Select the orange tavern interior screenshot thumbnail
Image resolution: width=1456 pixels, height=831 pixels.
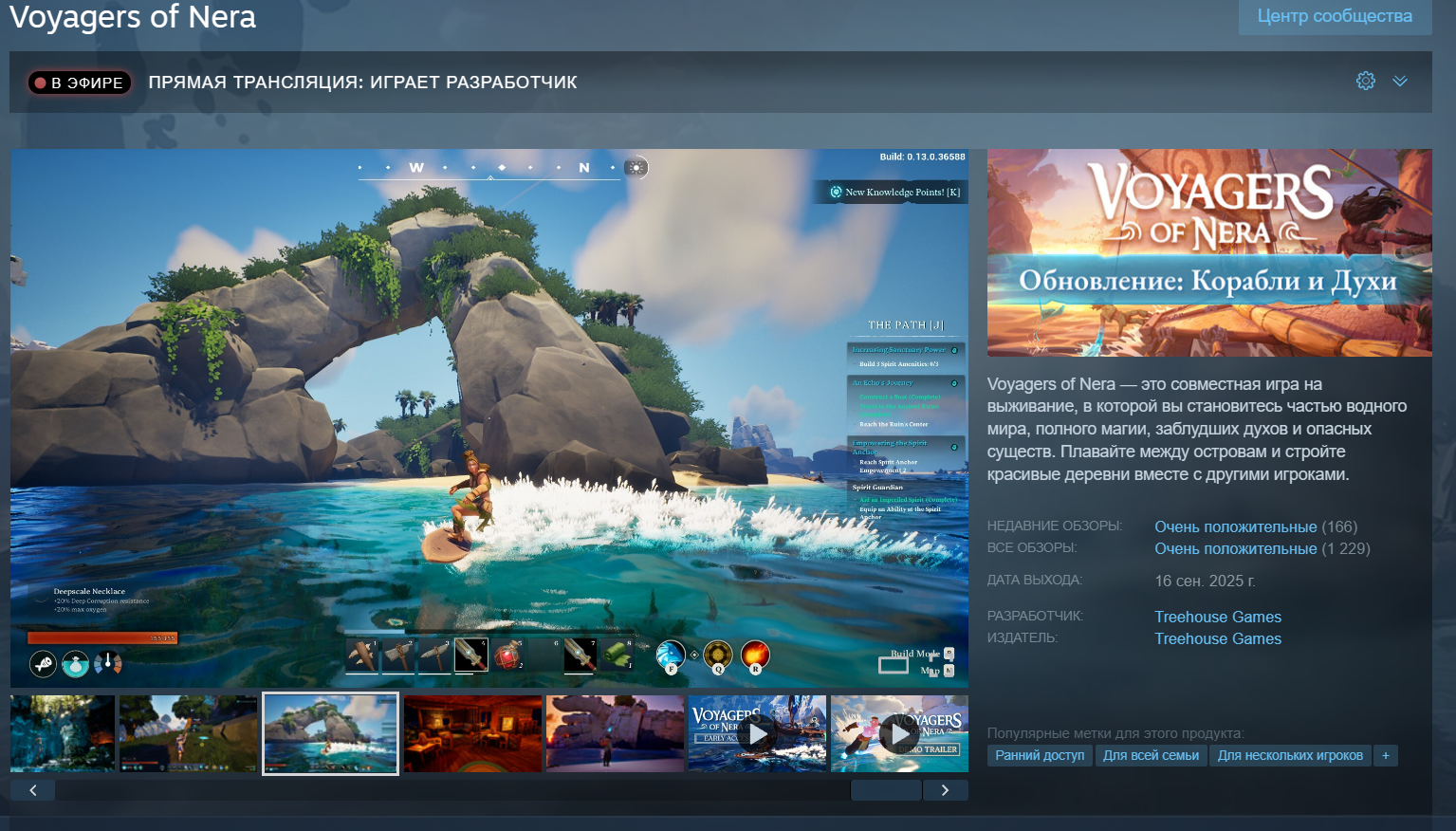coord(472,733)
